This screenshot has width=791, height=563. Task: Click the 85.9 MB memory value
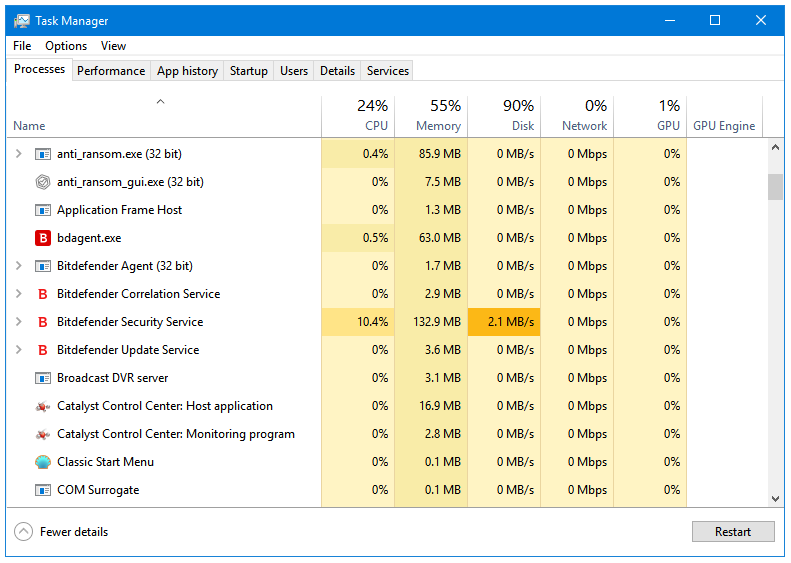pos(439,154)
